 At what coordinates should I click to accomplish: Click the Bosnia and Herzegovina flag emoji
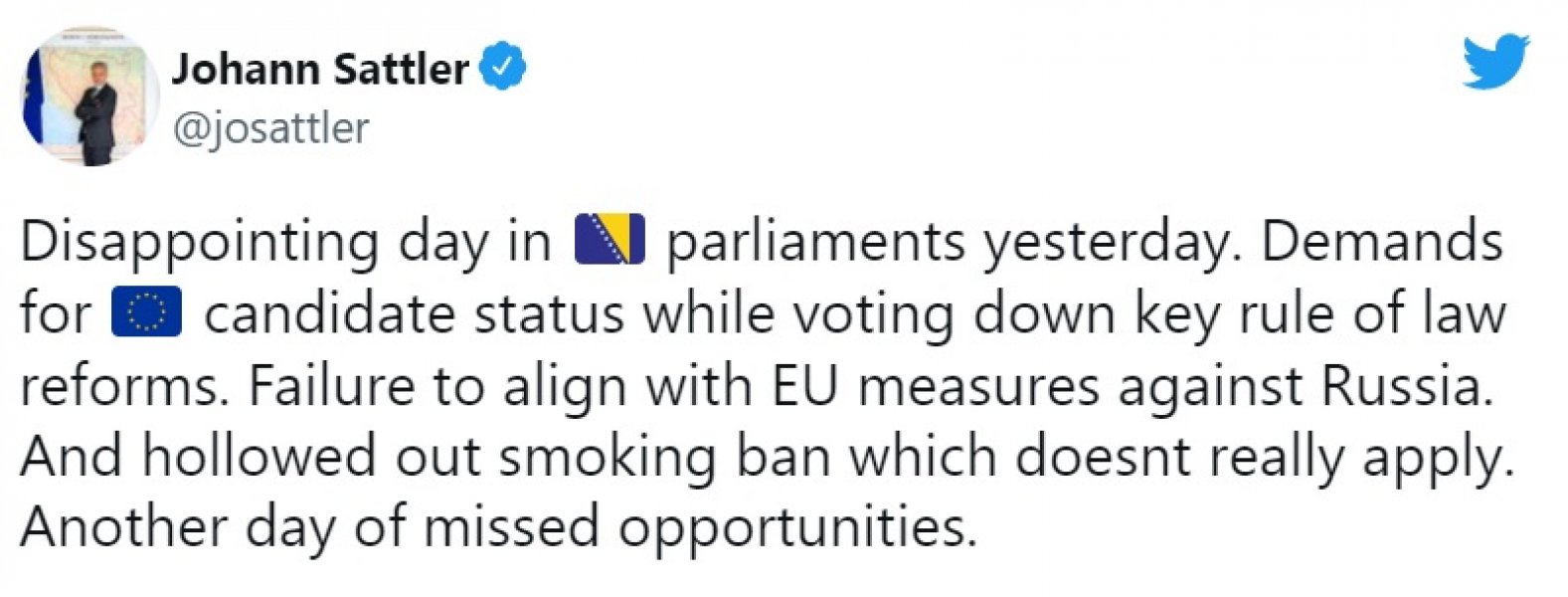pyautogui.click(x=610, y=240)
